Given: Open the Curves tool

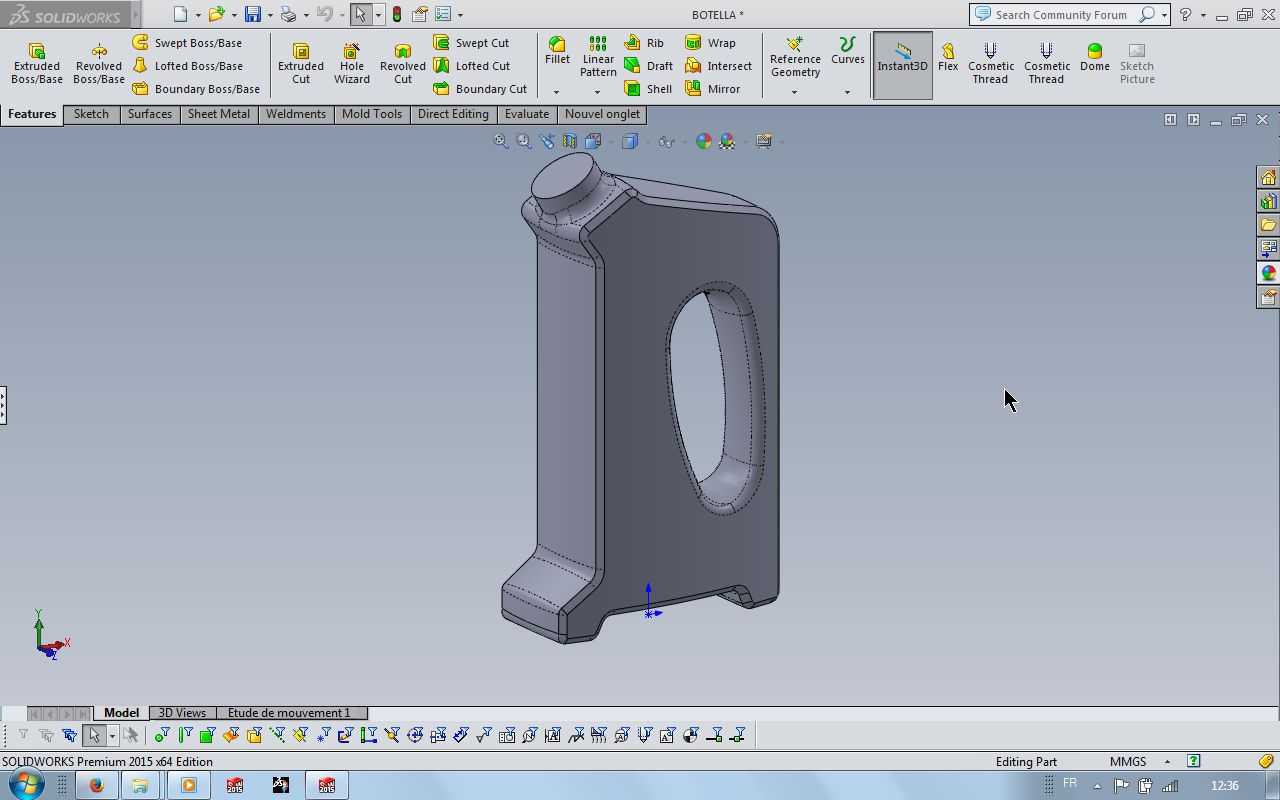Looking at the screenshot, I should (x=847, y=51).
